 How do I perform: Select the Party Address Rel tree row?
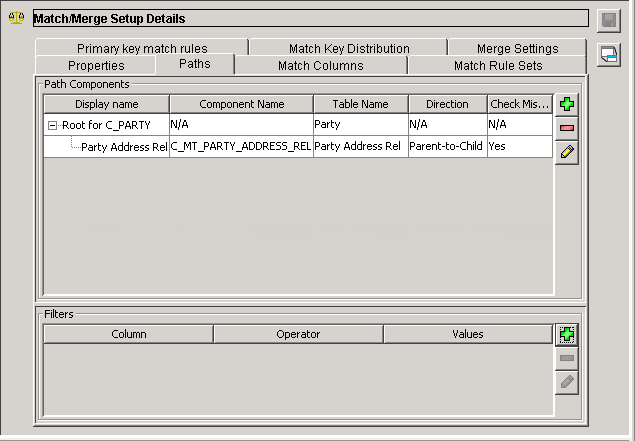pyautogui.click(x=123, y=146)
